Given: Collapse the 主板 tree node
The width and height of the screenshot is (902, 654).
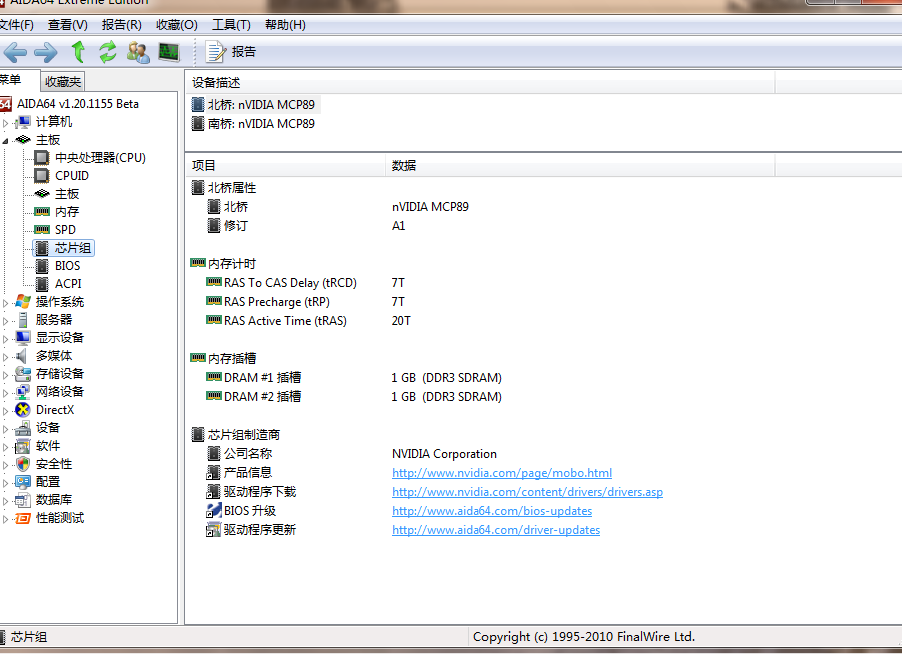Looking at the screenshot, I should click(6, 140).
